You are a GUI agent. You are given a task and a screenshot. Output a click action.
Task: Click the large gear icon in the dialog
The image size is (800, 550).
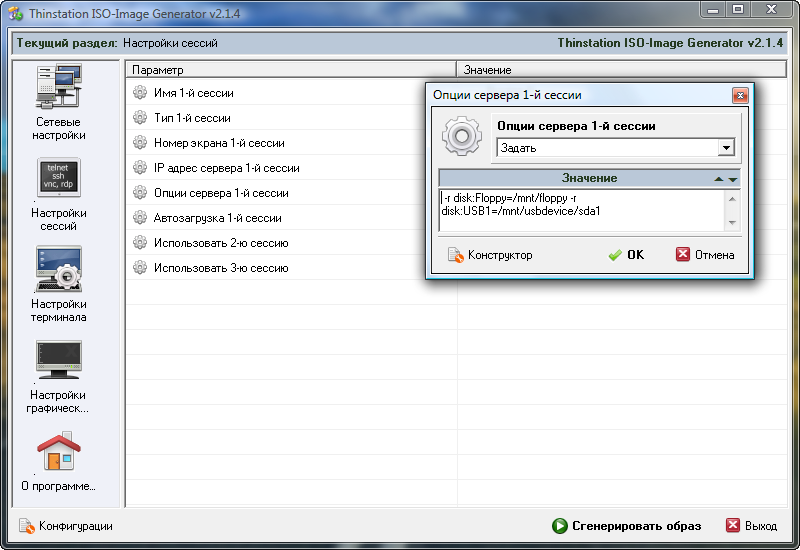[x=462, y=136]
